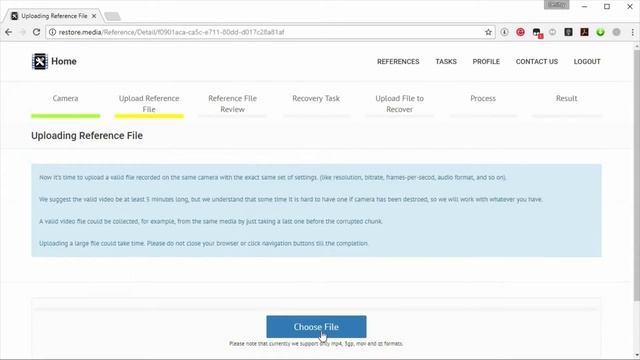Click the browser forward arrow
The width and height of the screenshot is (640, 360).
point(22,32)
